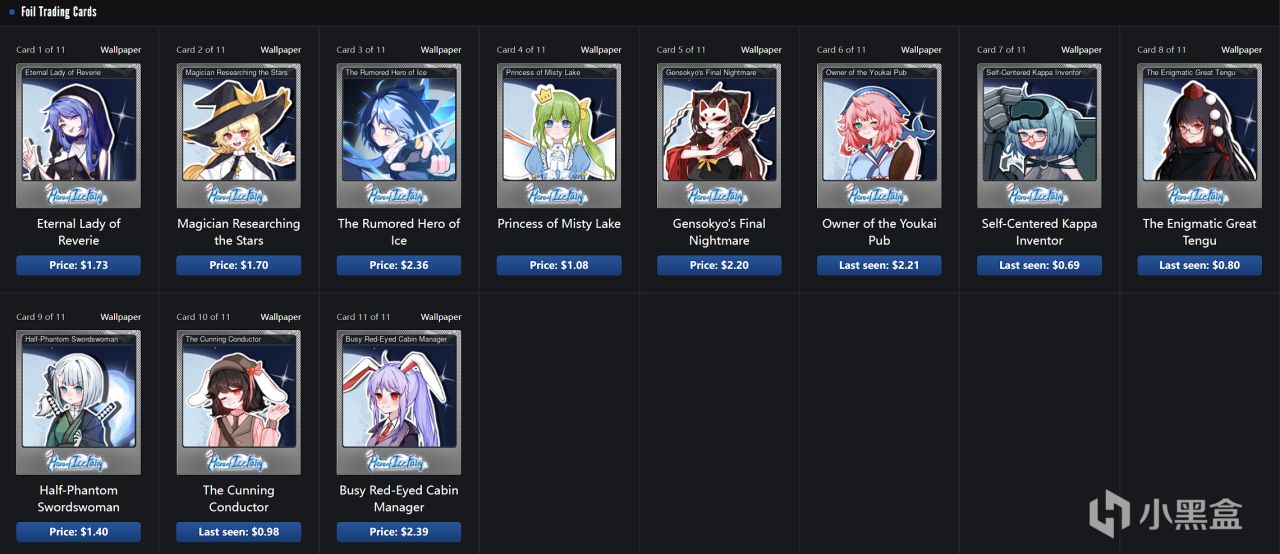1280x554 pixels.
Task: Open the Last seen: $0.98 listing
Action: coord(239,532)
